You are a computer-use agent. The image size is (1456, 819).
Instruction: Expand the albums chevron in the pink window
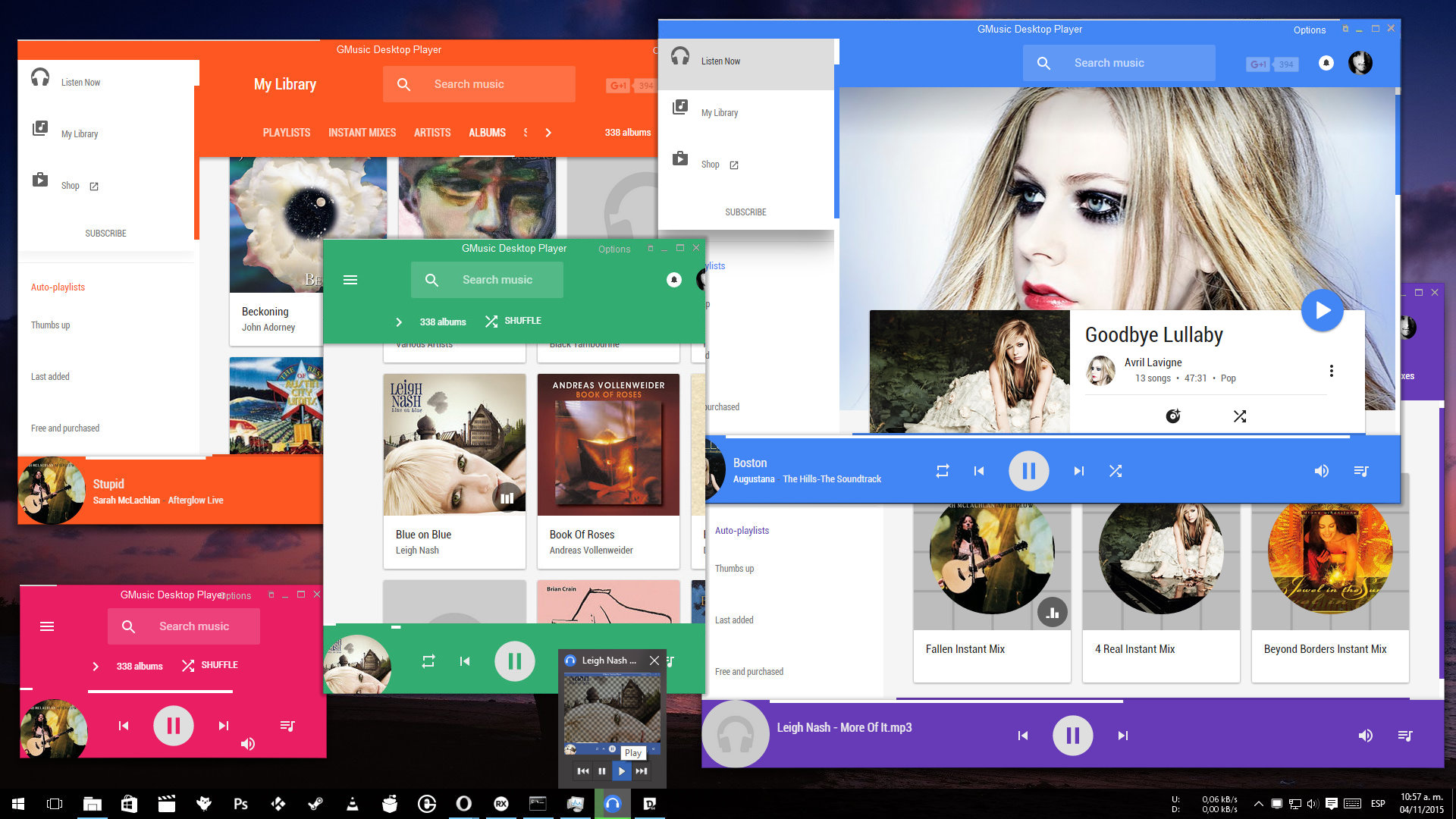click(96, 666)
